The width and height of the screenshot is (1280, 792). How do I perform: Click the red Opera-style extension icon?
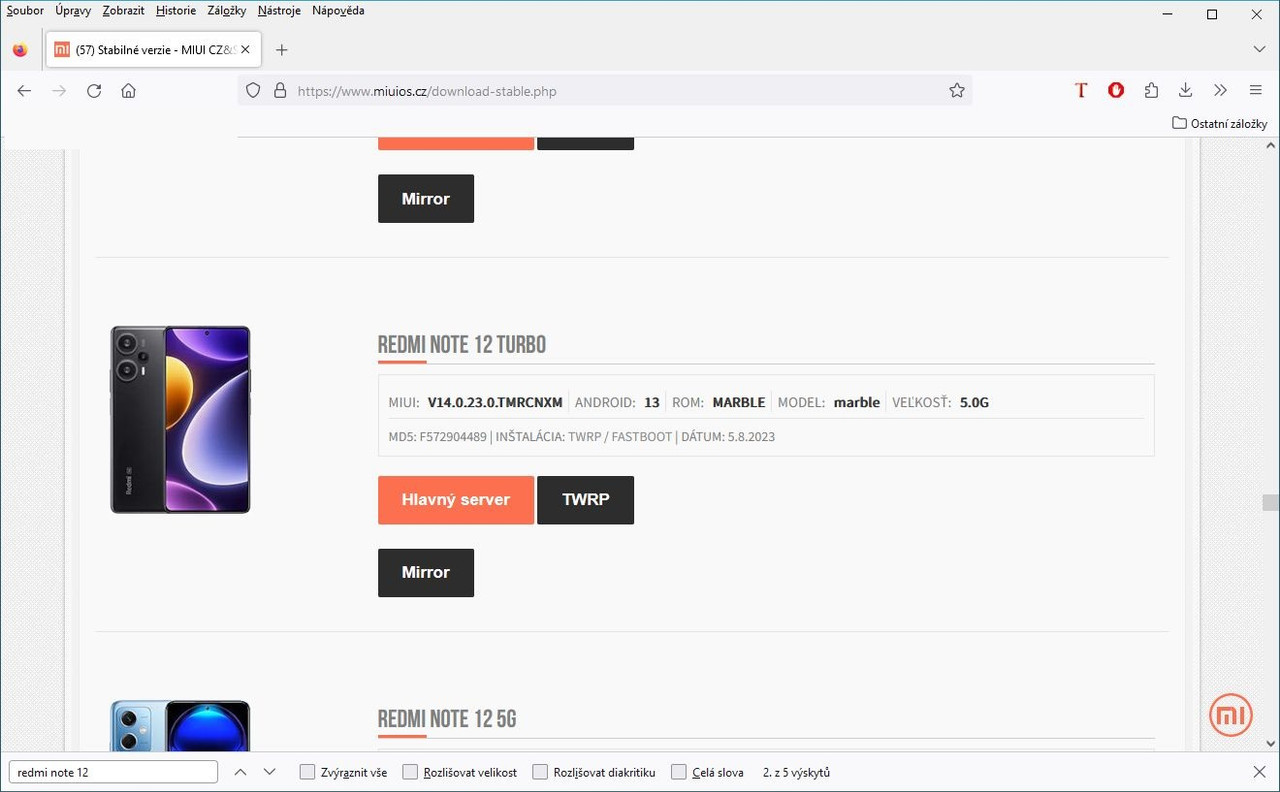[1116, 91]
